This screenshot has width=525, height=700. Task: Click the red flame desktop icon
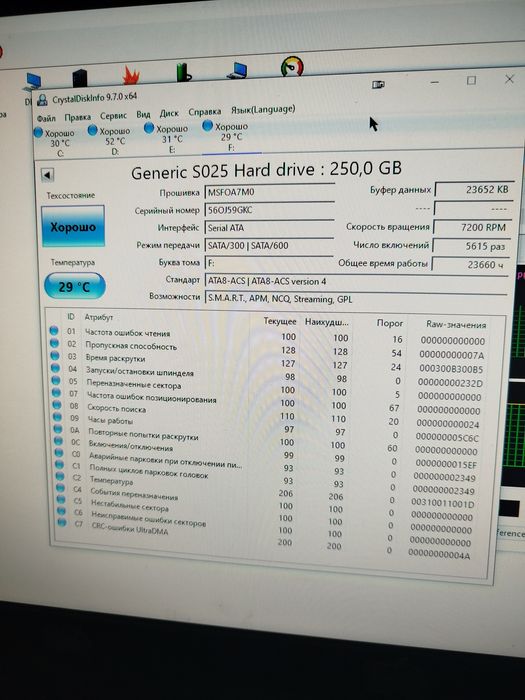click(131, 75)
